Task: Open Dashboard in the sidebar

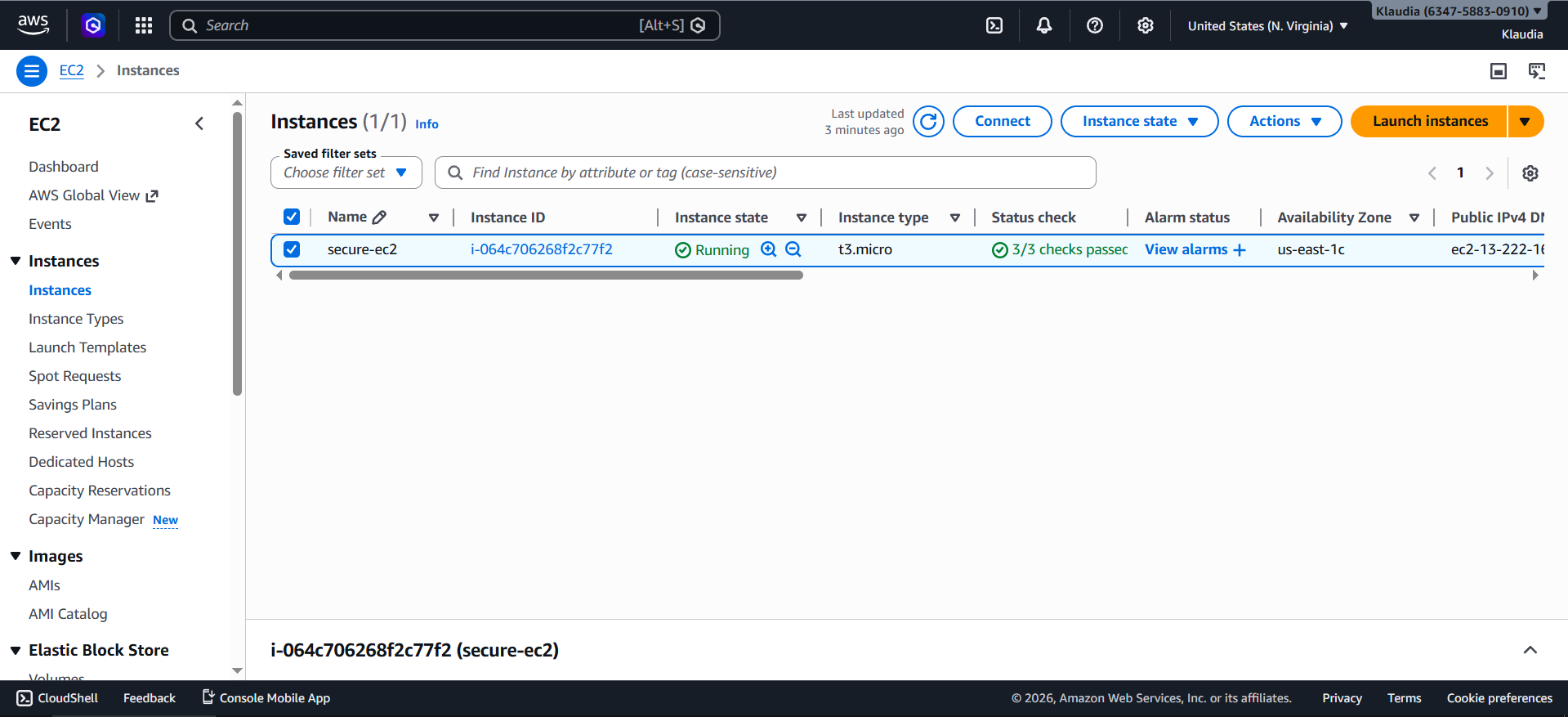Action: pyautogui.click(x=64, y=167)
